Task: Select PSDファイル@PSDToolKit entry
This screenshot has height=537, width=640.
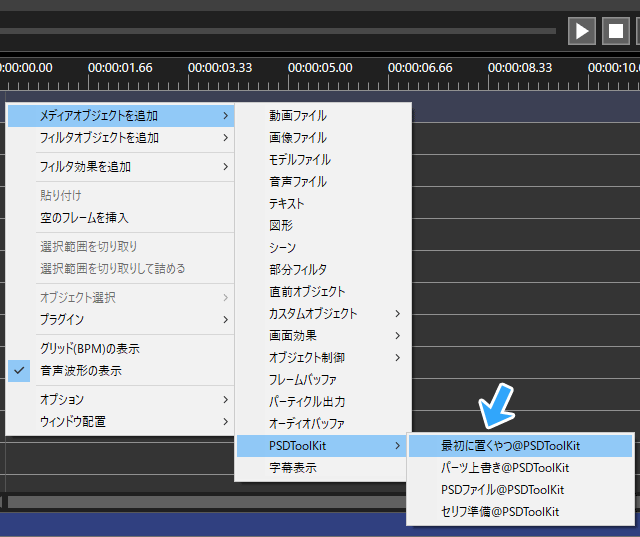Action: [502, 490]
